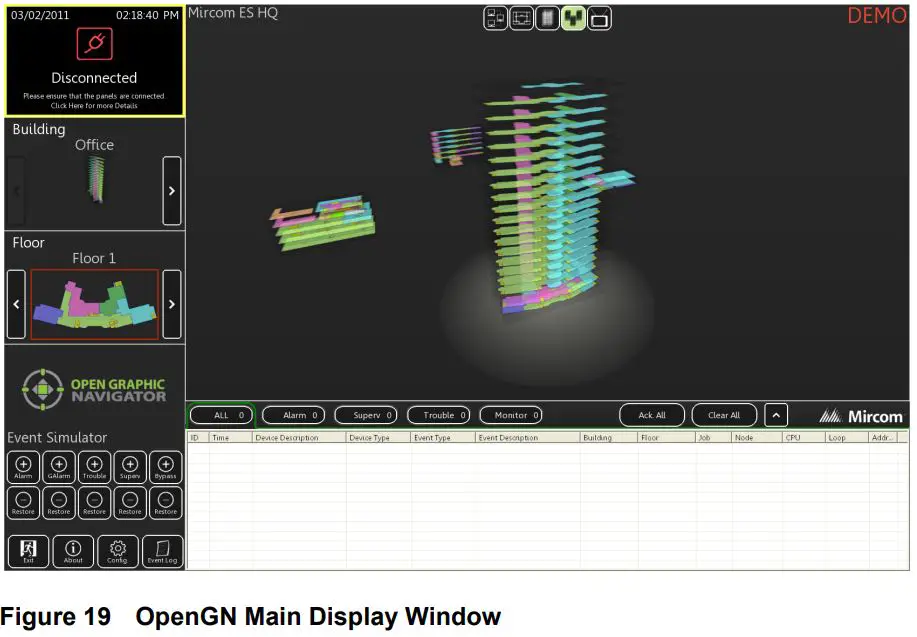Simulate a GAlarm event

[59, 467]
